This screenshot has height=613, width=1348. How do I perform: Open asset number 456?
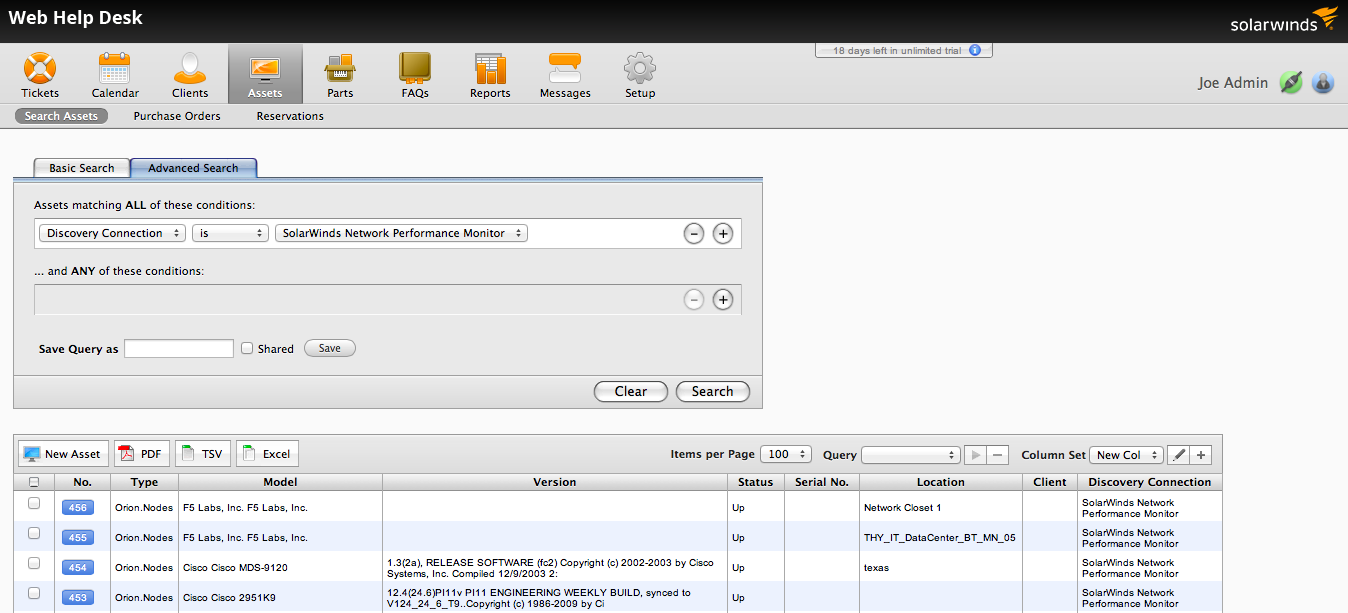78,508
